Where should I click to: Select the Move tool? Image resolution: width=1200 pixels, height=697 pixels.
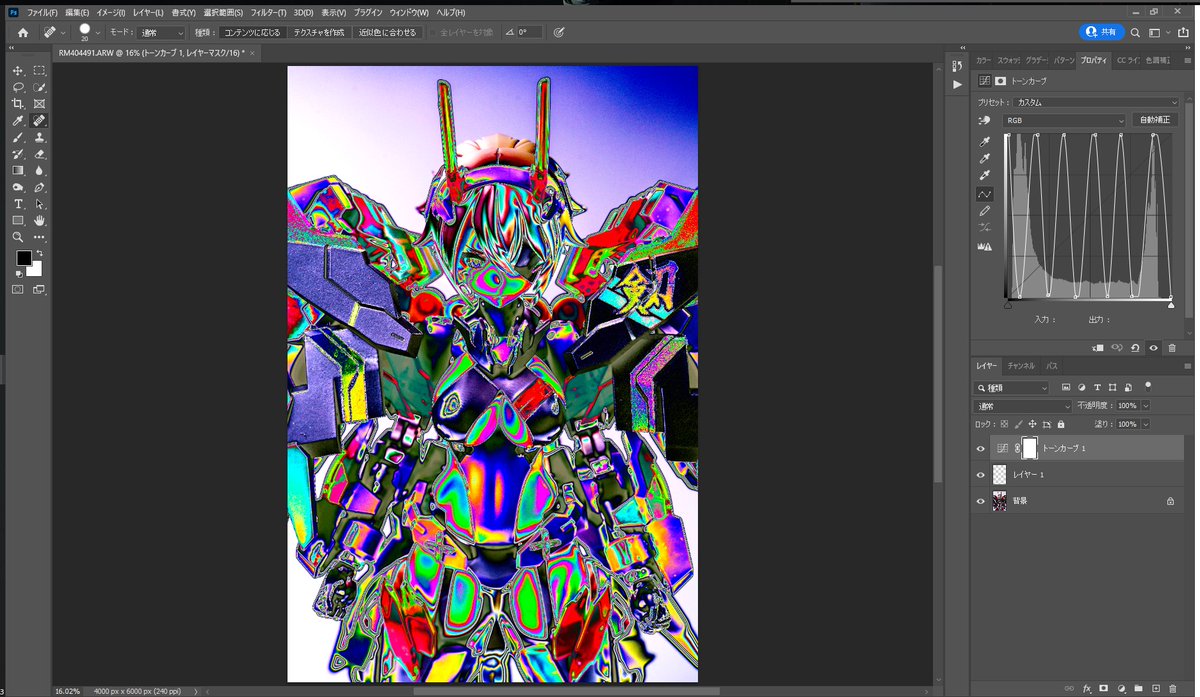pyautogui.click(x=18, y=71)
